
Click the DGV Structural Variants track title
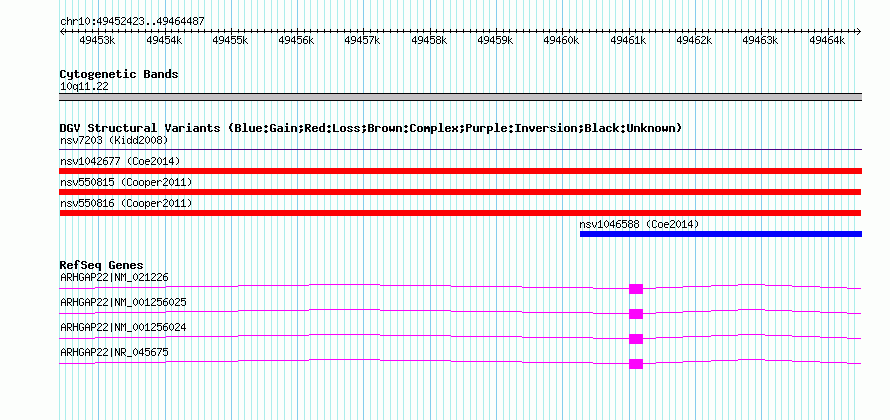pos(371,128)
